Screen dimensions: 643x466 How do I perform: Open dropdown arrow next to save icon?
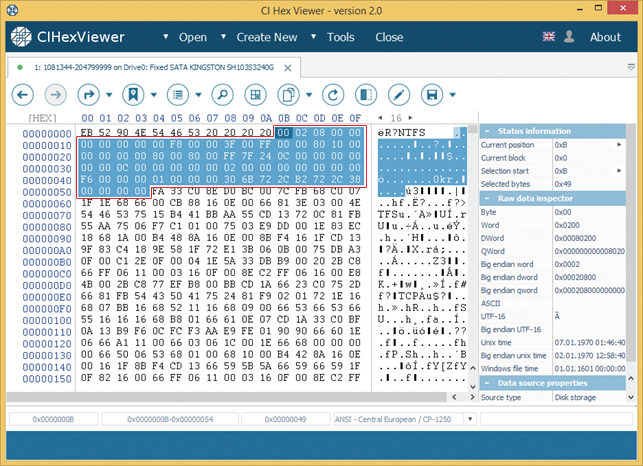453,95
